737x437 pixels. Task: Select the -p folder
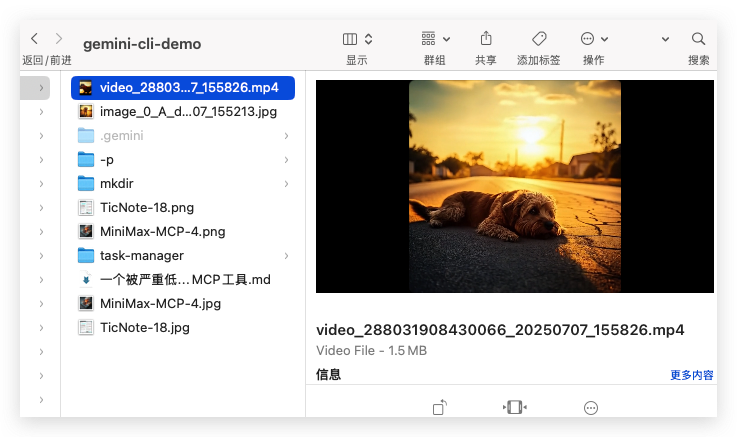coord(183,160)
